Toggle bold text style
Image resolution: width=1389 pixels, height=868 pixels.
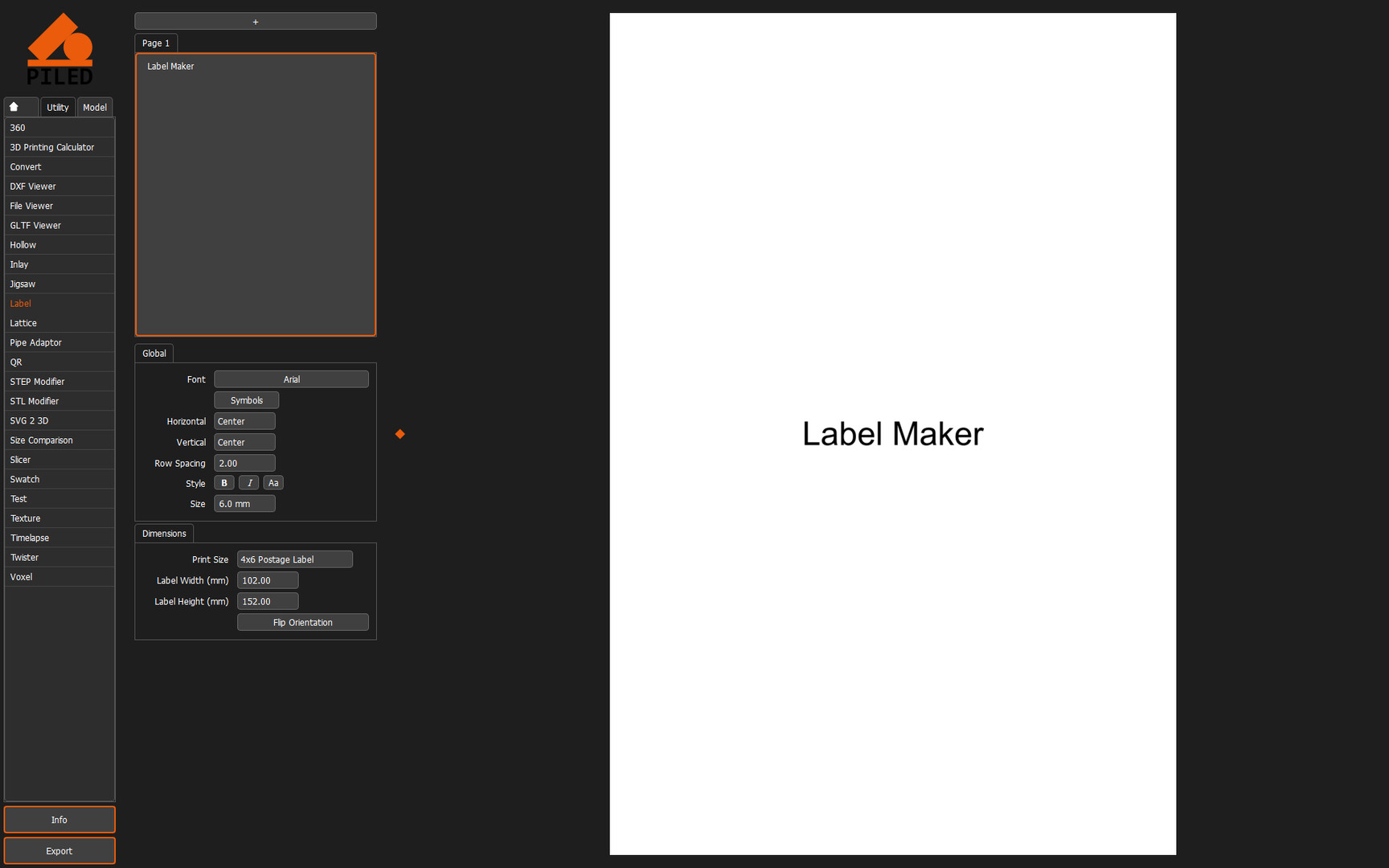(x=224, y=483)
